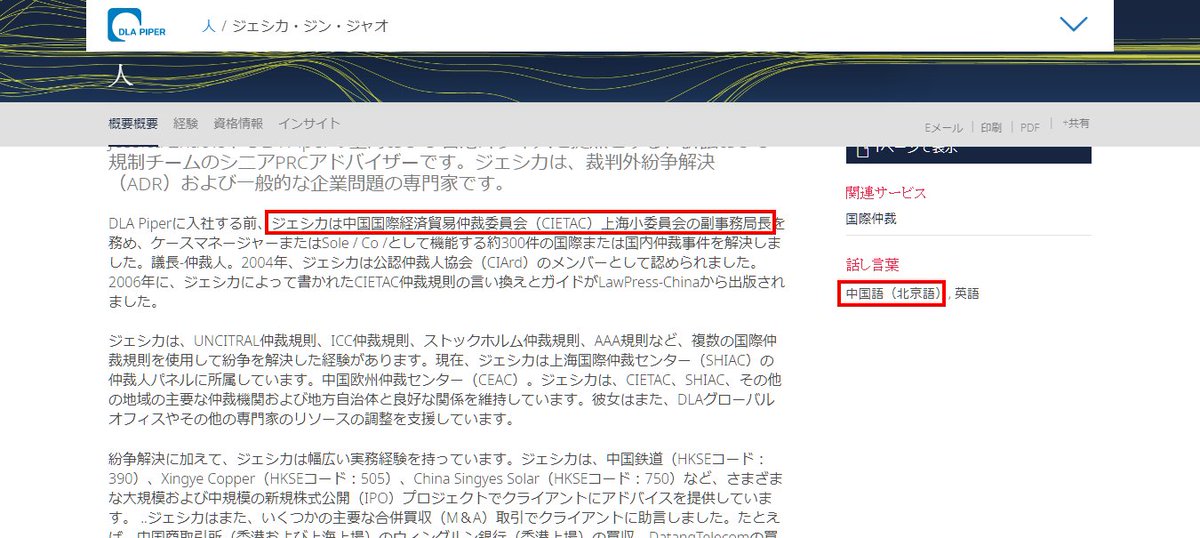Download the profile via PDF link
This screenshot has width=1200, height=538.
click(x=1030, y=128)
